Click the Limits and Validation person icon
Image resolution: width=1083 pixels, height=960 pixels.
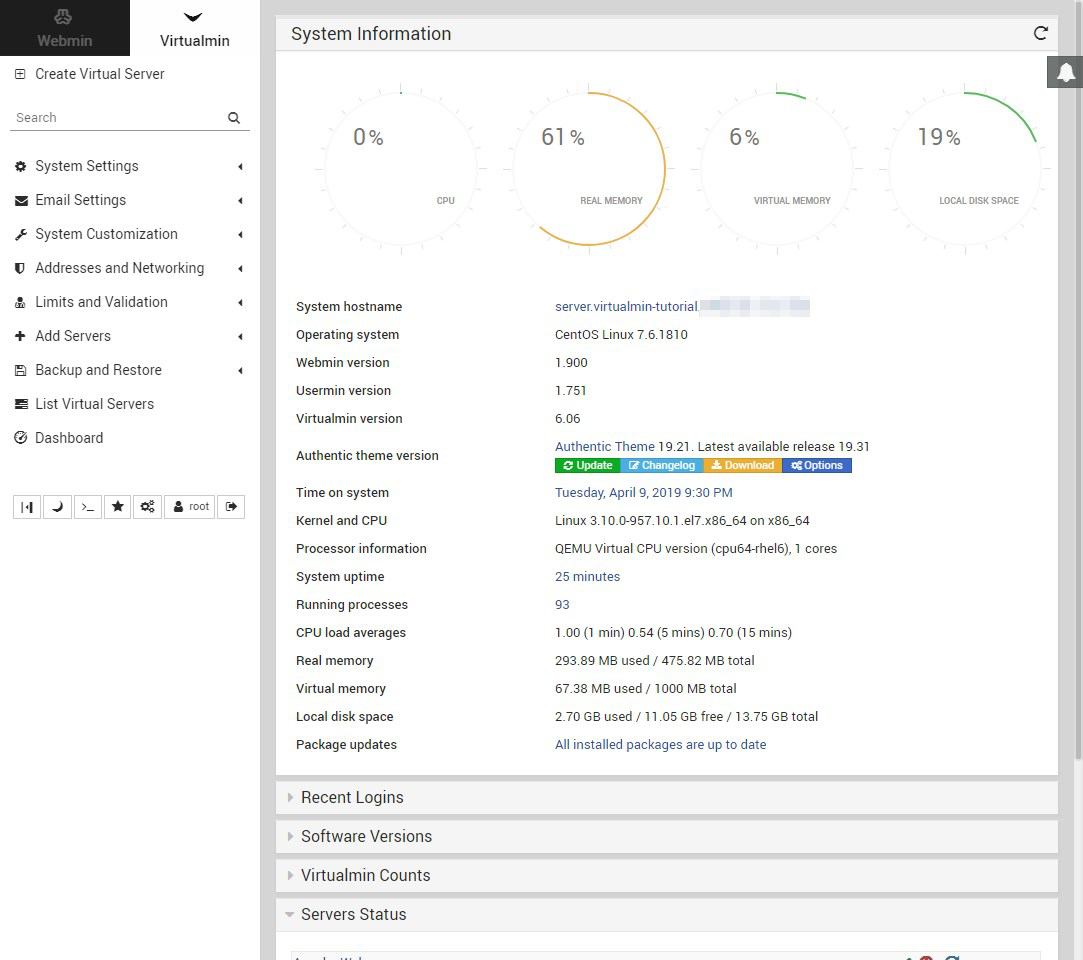coord(20,302)
